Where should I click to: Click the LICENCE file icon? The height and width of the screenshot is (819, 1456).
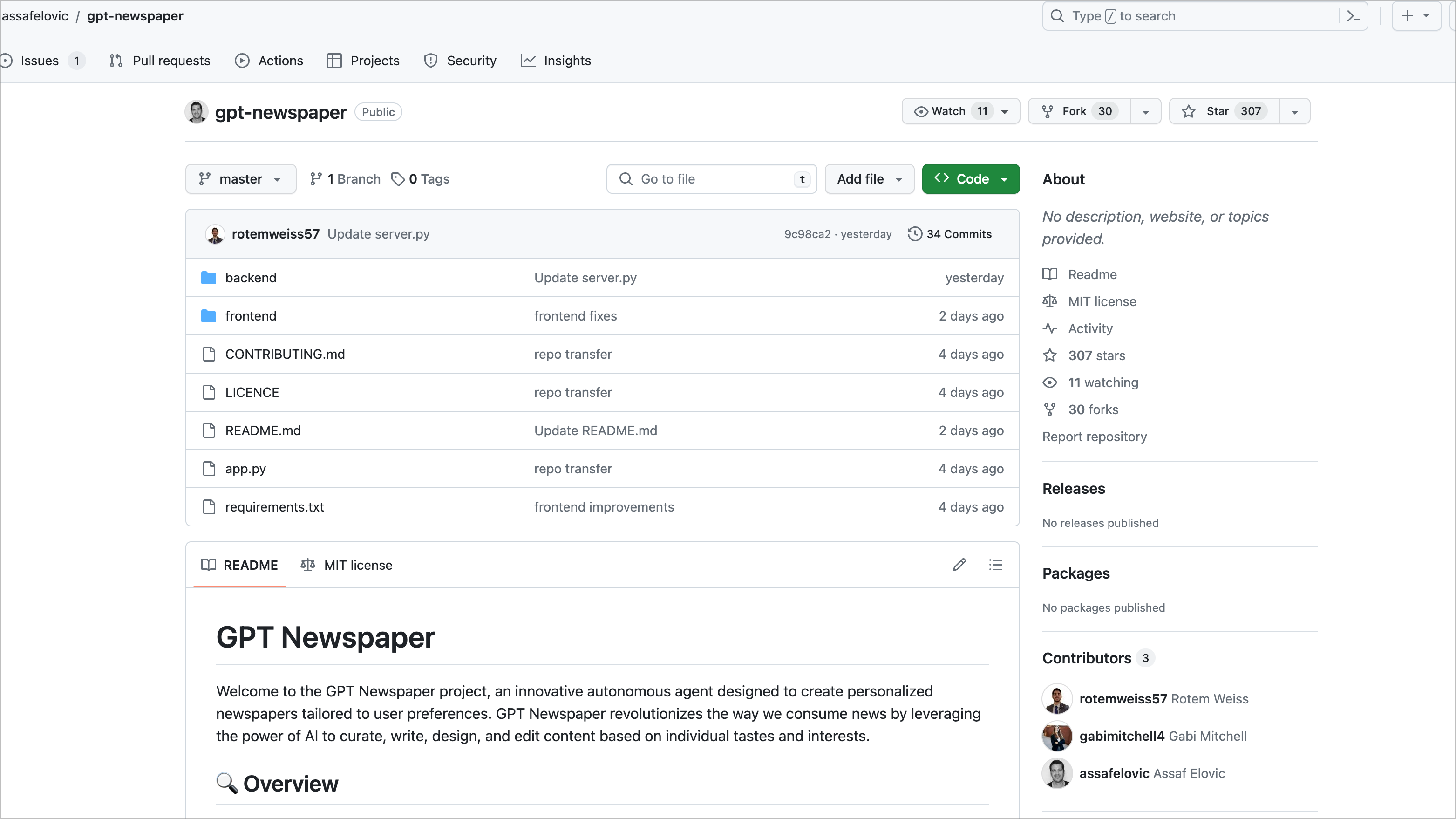[x=209, y=392]
